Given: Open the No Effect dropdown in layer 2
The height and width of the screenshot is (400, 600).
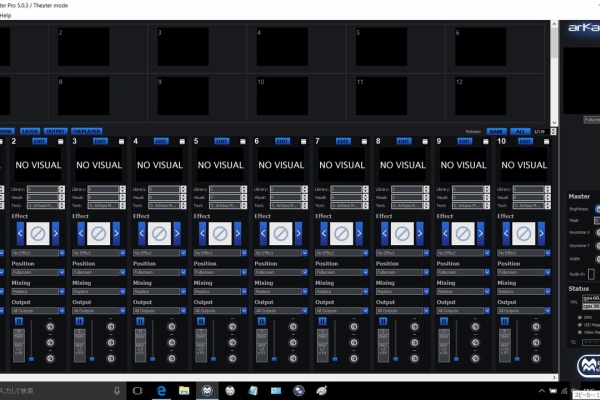Looking at the screenshot, I should [38, 253].
